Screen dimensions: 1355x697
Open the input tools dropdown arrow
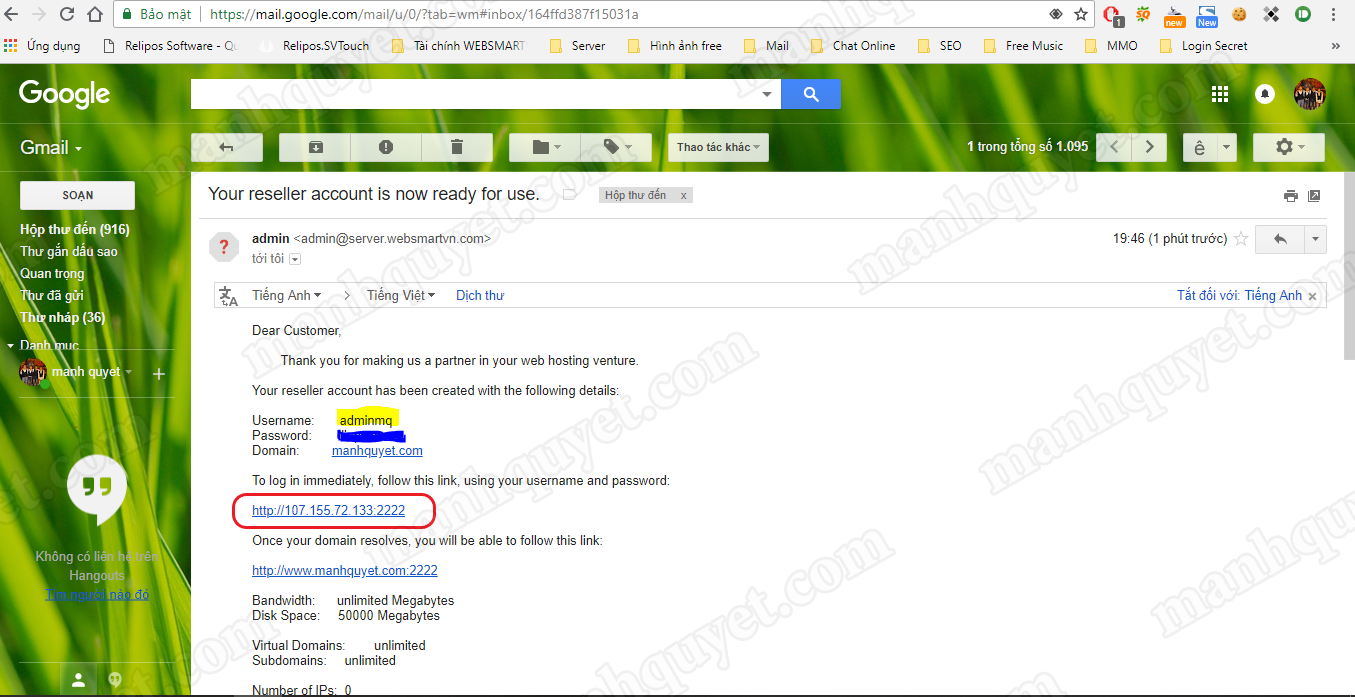[x=1227, y=147]
